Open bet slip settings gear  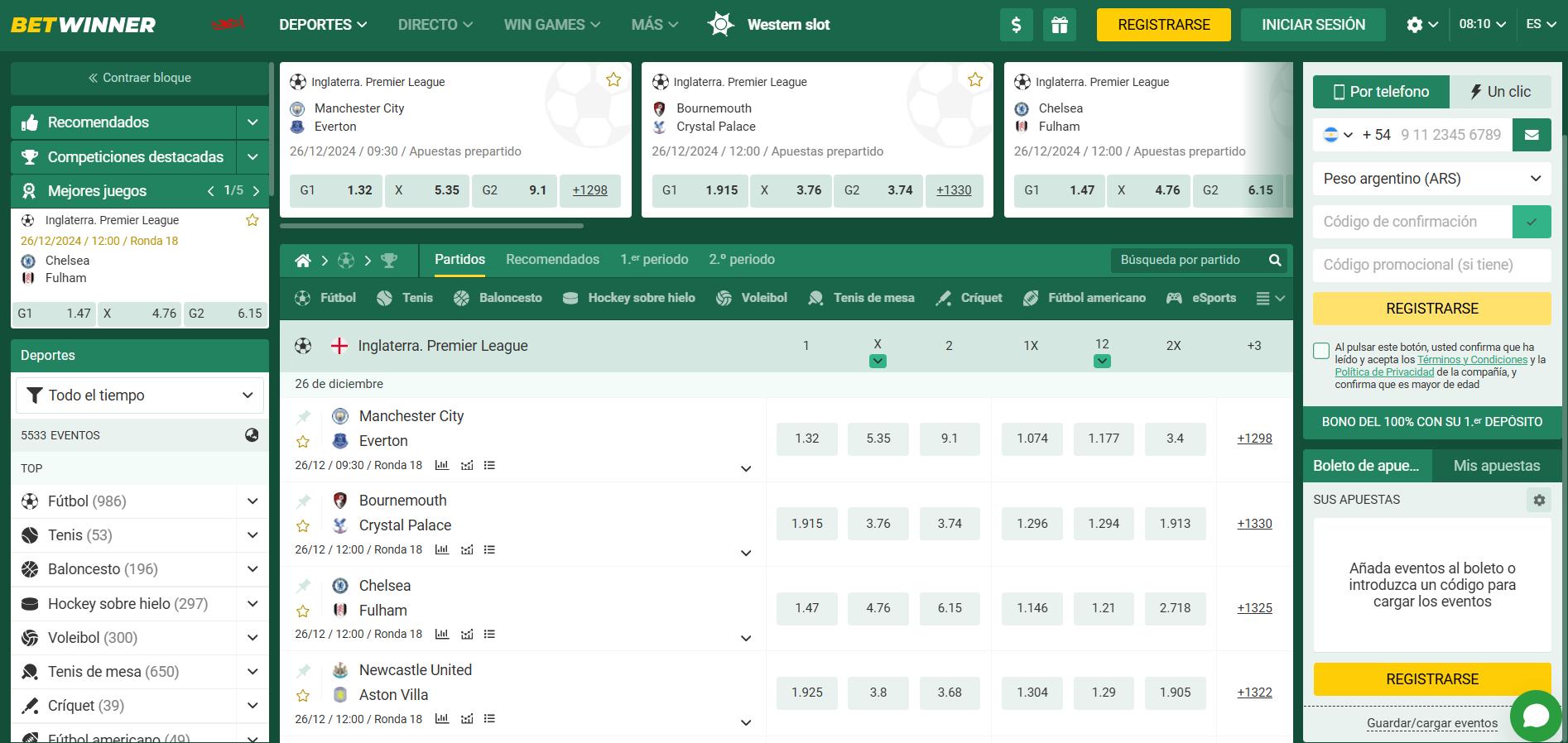(x=1539, y=500)
